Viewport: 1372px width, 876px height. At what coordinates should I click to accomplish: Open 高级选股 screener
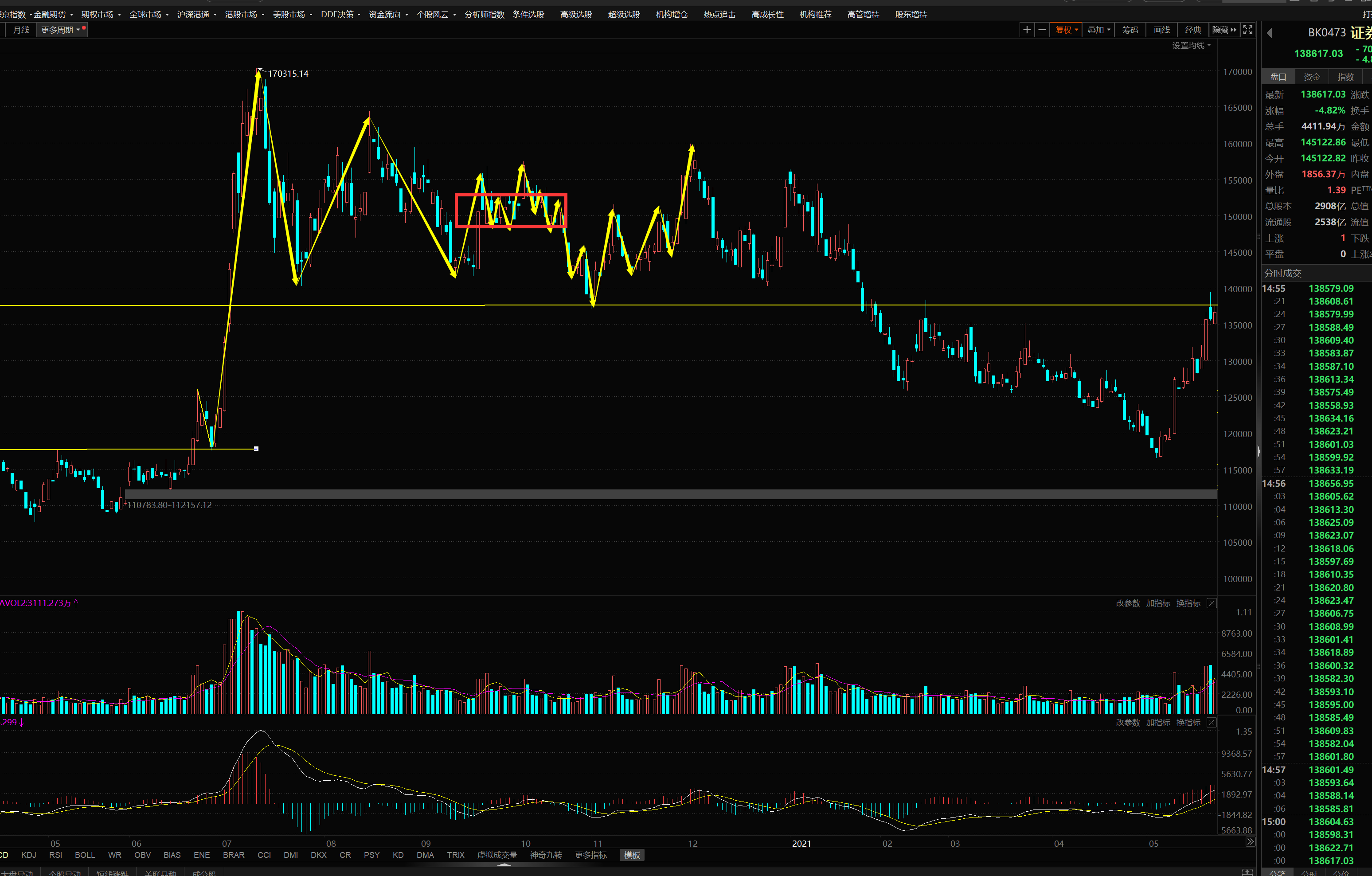576,14
